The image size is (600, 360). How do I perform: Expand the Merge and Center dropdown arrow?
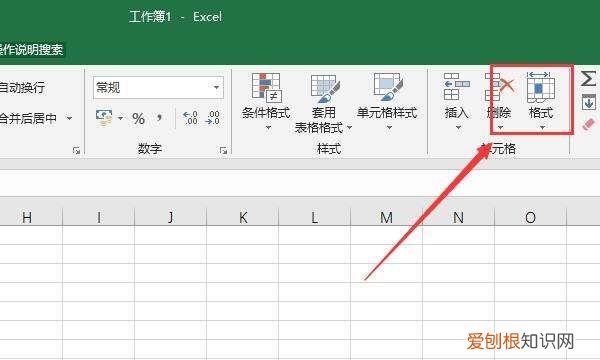(69, 118)
